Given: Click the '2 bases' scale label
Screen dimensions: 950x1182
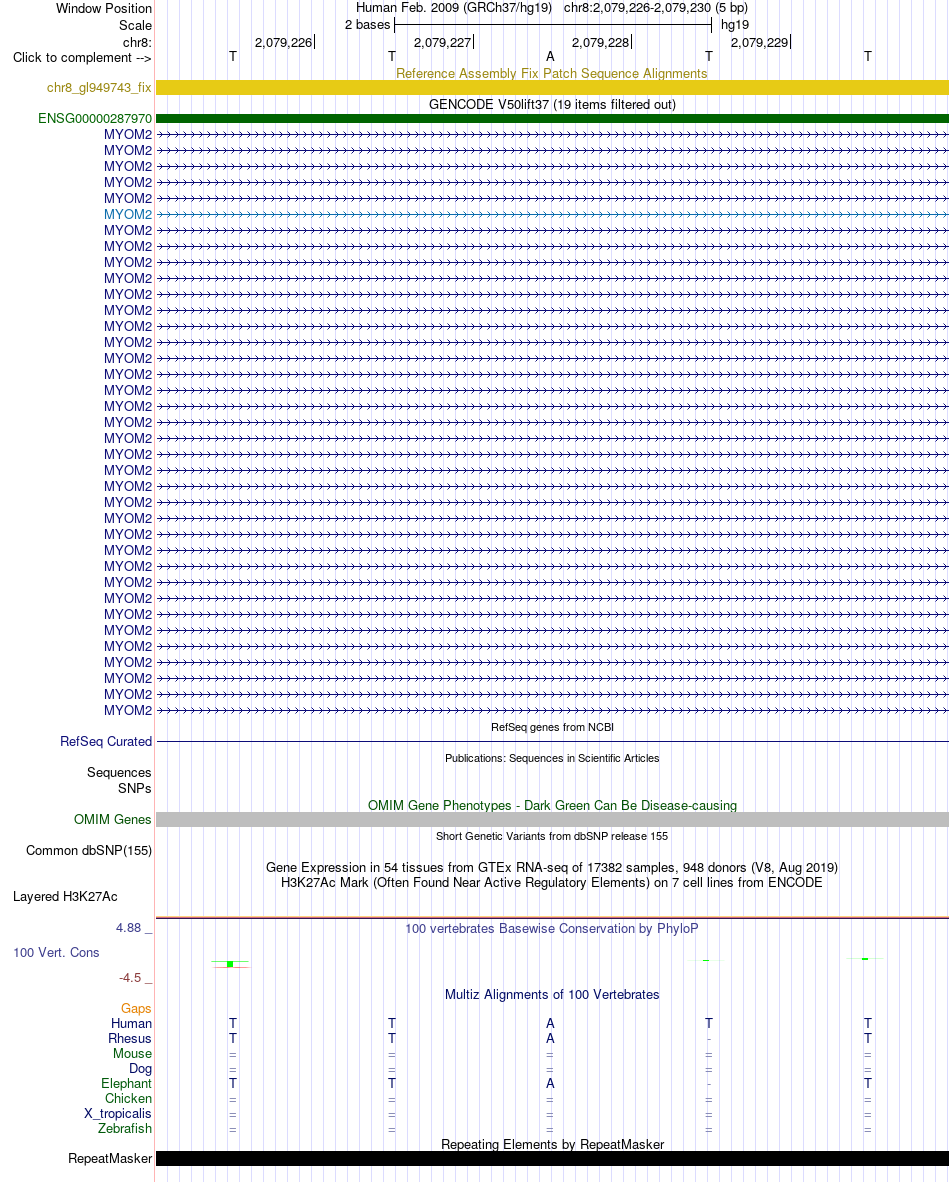Looking at the screenshot, I should (x=368, y=25).
